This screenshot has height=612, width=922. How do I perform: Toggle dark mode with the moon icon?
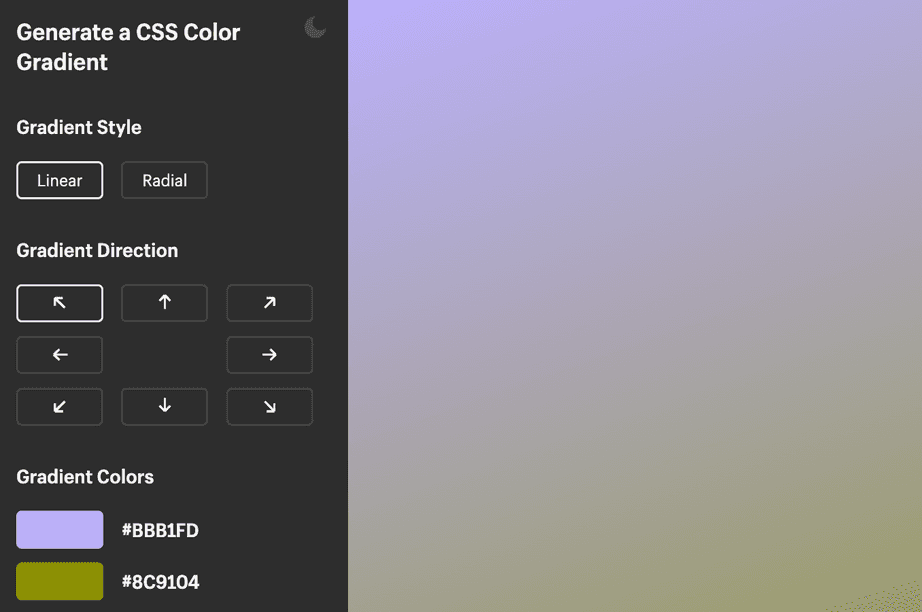[x=314, y=27]
